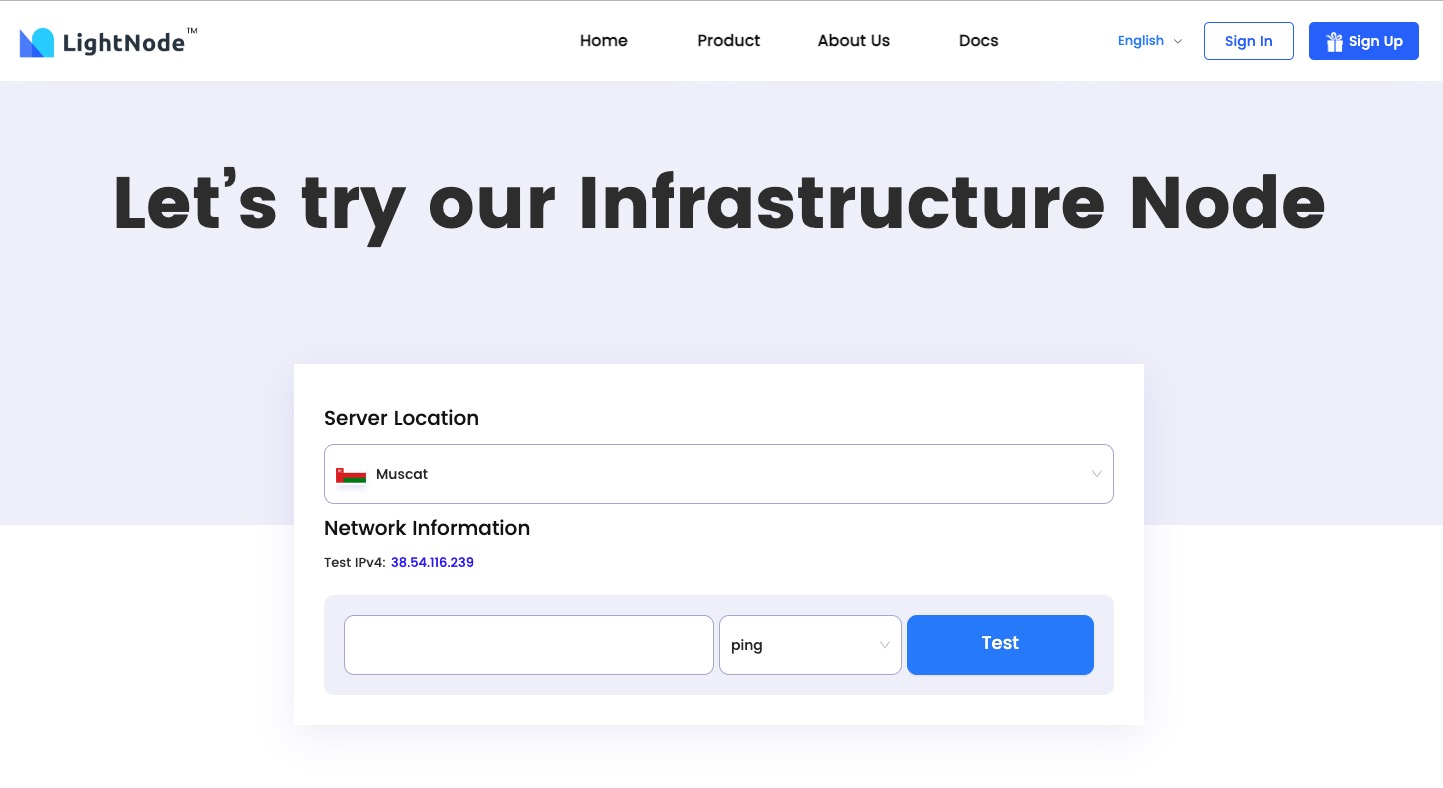Click the LightNode logo icon

pos(35,41)
